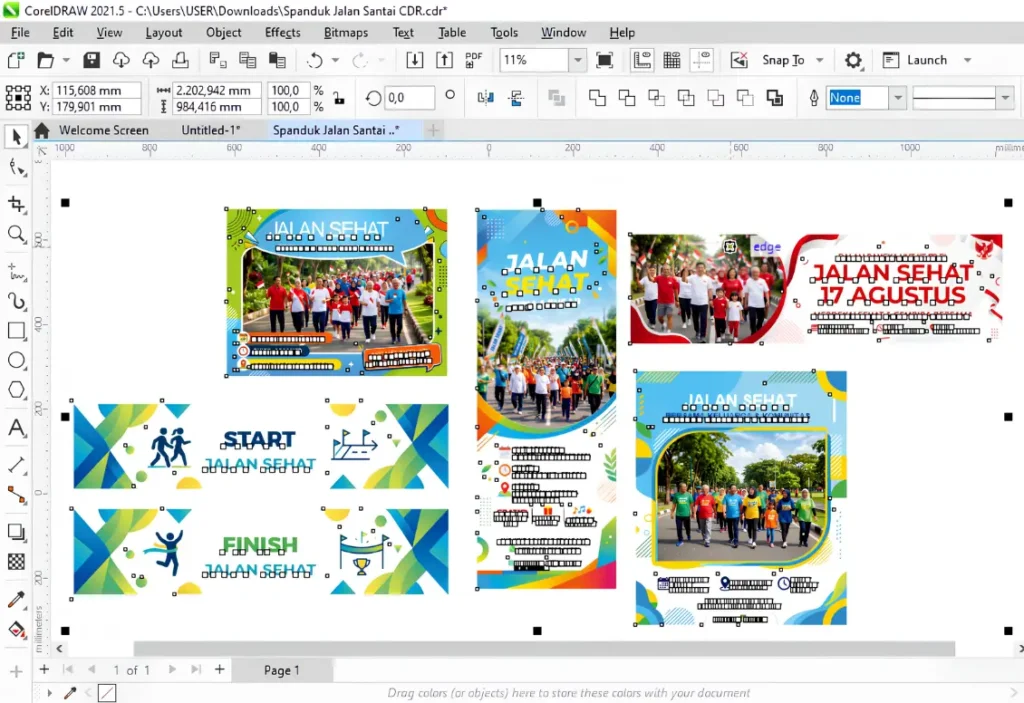Screen dimensions: 1024x703
Task: Choose the Polygon tool
Action: pyautogui.click(x=16, y=390)
